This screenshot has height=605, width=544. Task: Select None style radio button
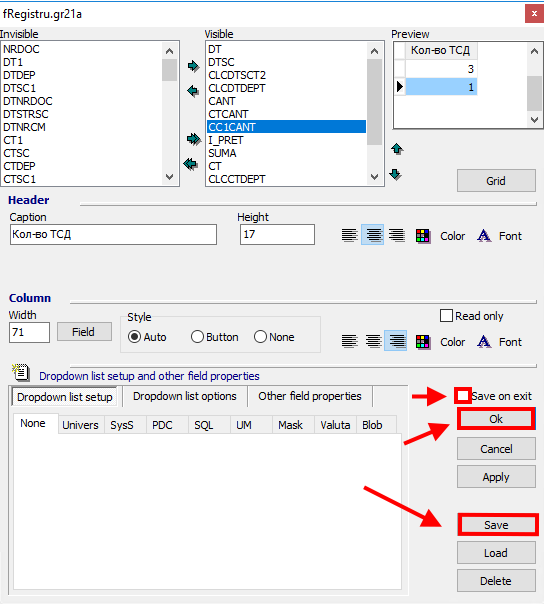(260, 337)
